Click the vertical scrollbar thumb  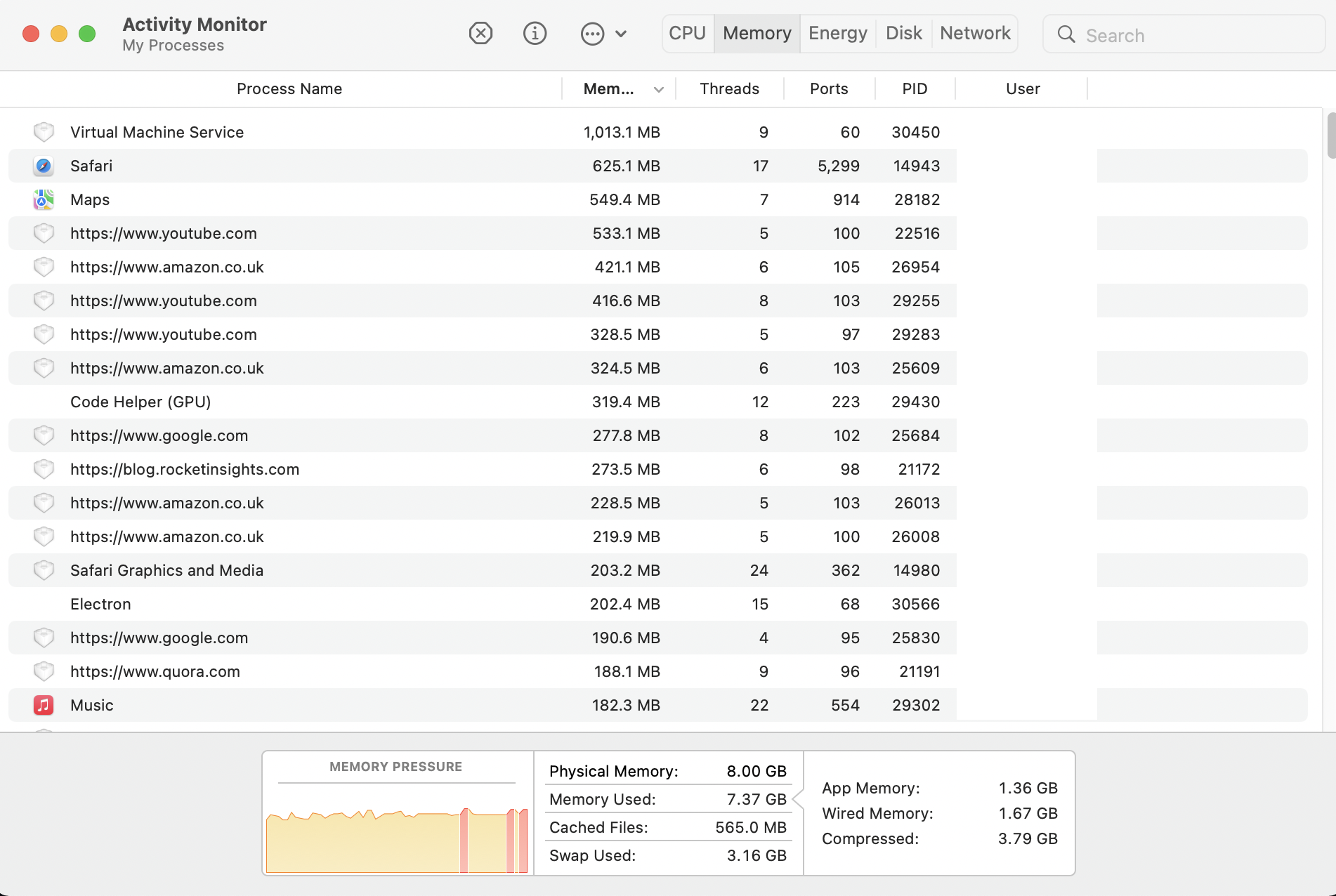click(1330, 135)
